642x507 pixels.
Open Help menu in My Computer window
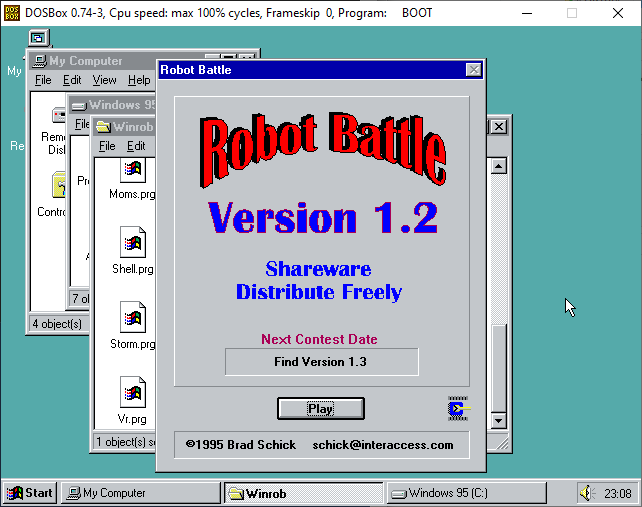[x=139, y=80]
